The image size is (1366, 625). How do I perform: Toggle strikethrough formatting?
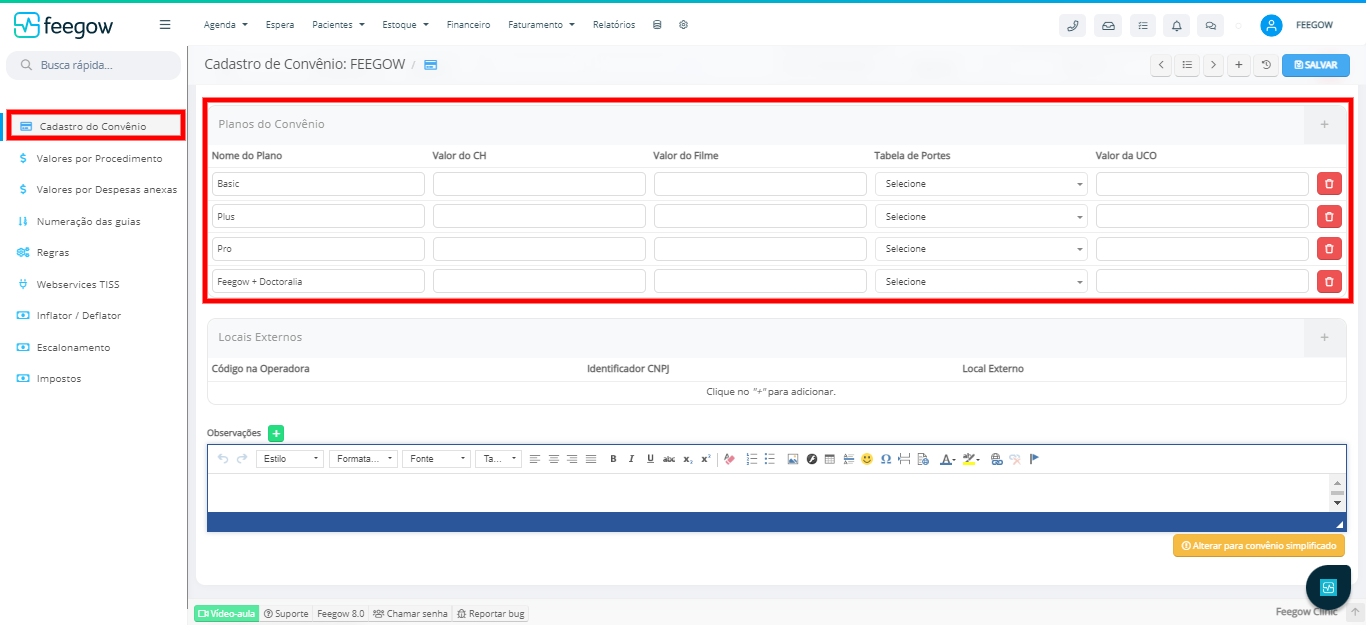point(669,459)
